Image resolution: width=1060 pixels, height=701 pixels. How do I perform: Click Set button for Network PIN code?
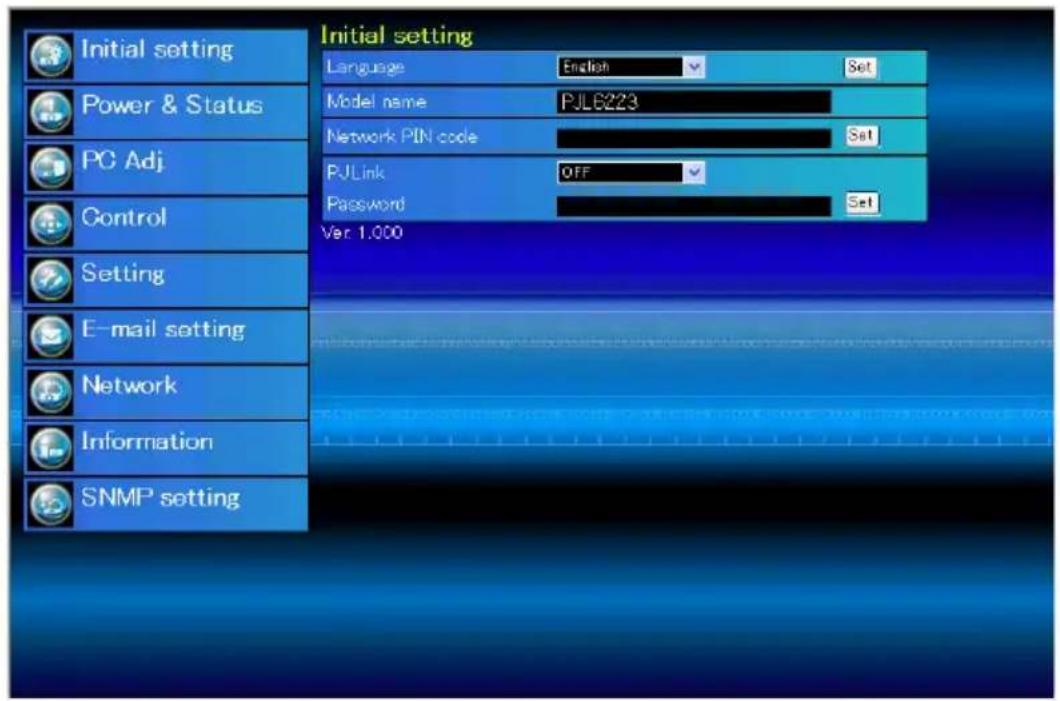861,135
